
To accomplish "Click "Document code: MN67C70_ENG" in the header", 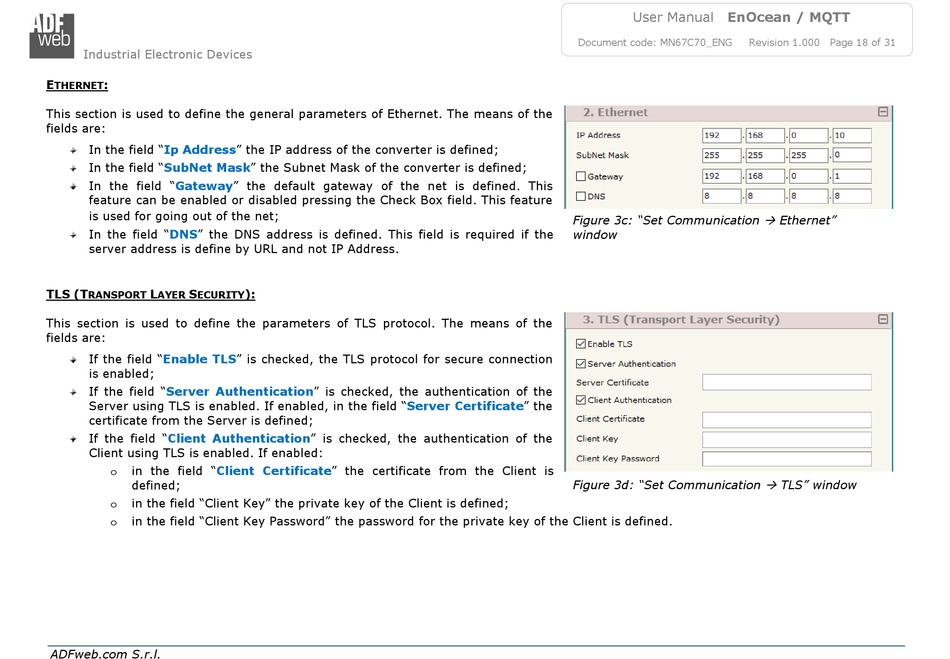I will click(655, 42).
